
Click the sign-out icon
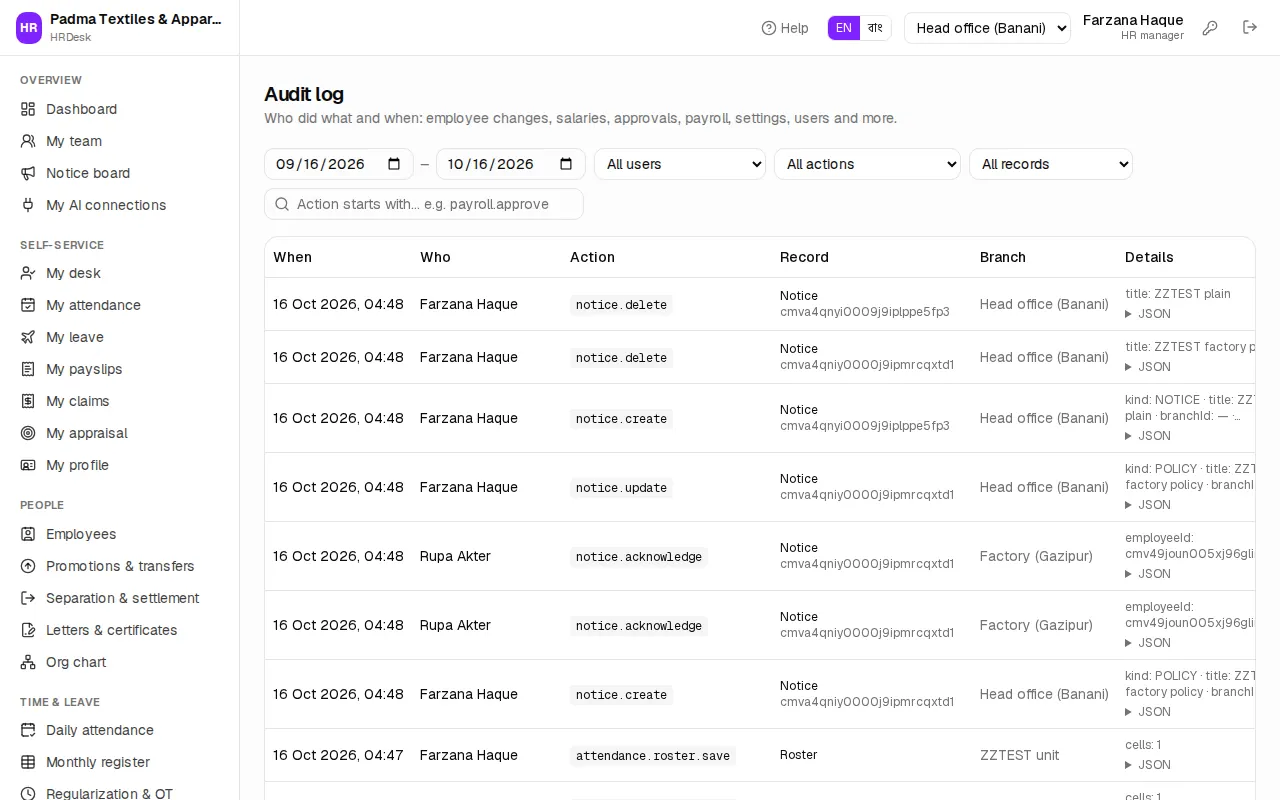click(x=1250, y=28)
